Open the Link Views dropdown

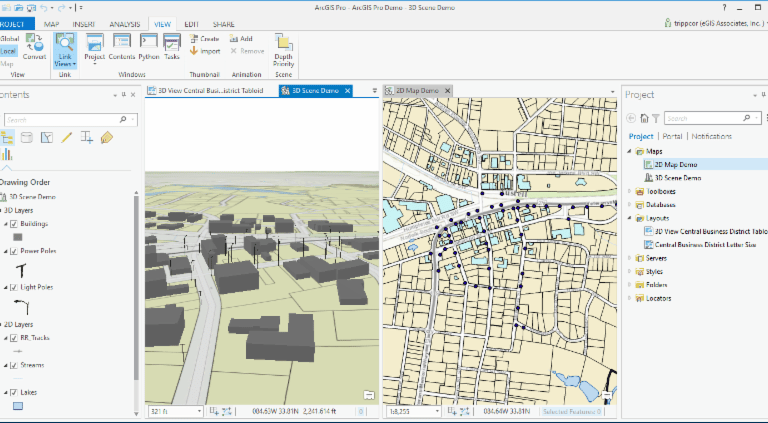pos(64,63)
